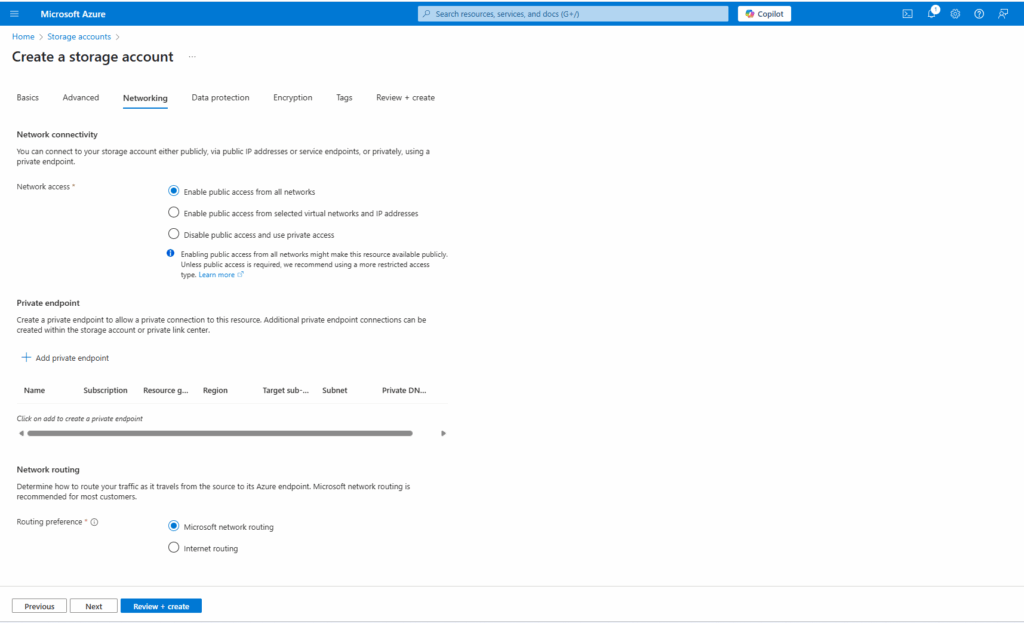Open the notifications bell
1024x623 pixels.
(931, 14)
